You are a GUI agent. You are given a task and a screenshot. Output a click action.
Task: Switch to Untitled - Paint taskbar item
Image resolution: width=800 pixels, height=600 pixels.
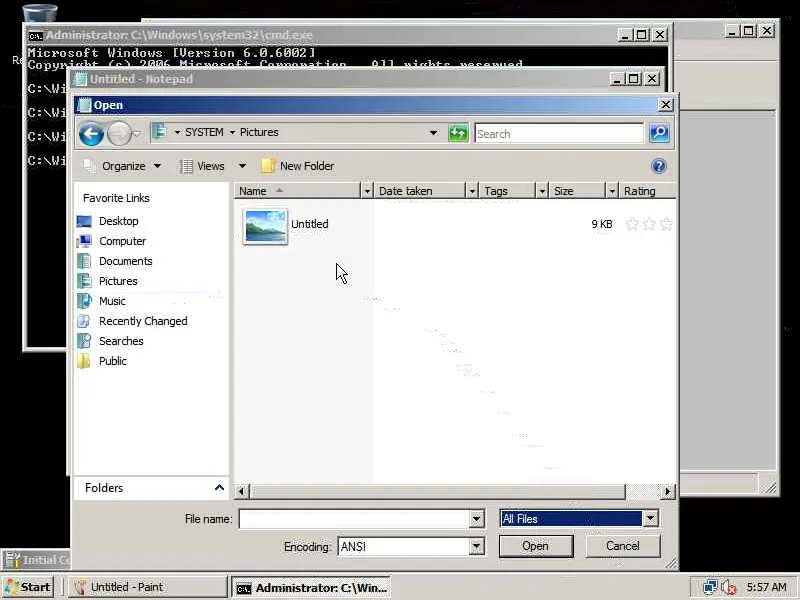tap(147, 587)
